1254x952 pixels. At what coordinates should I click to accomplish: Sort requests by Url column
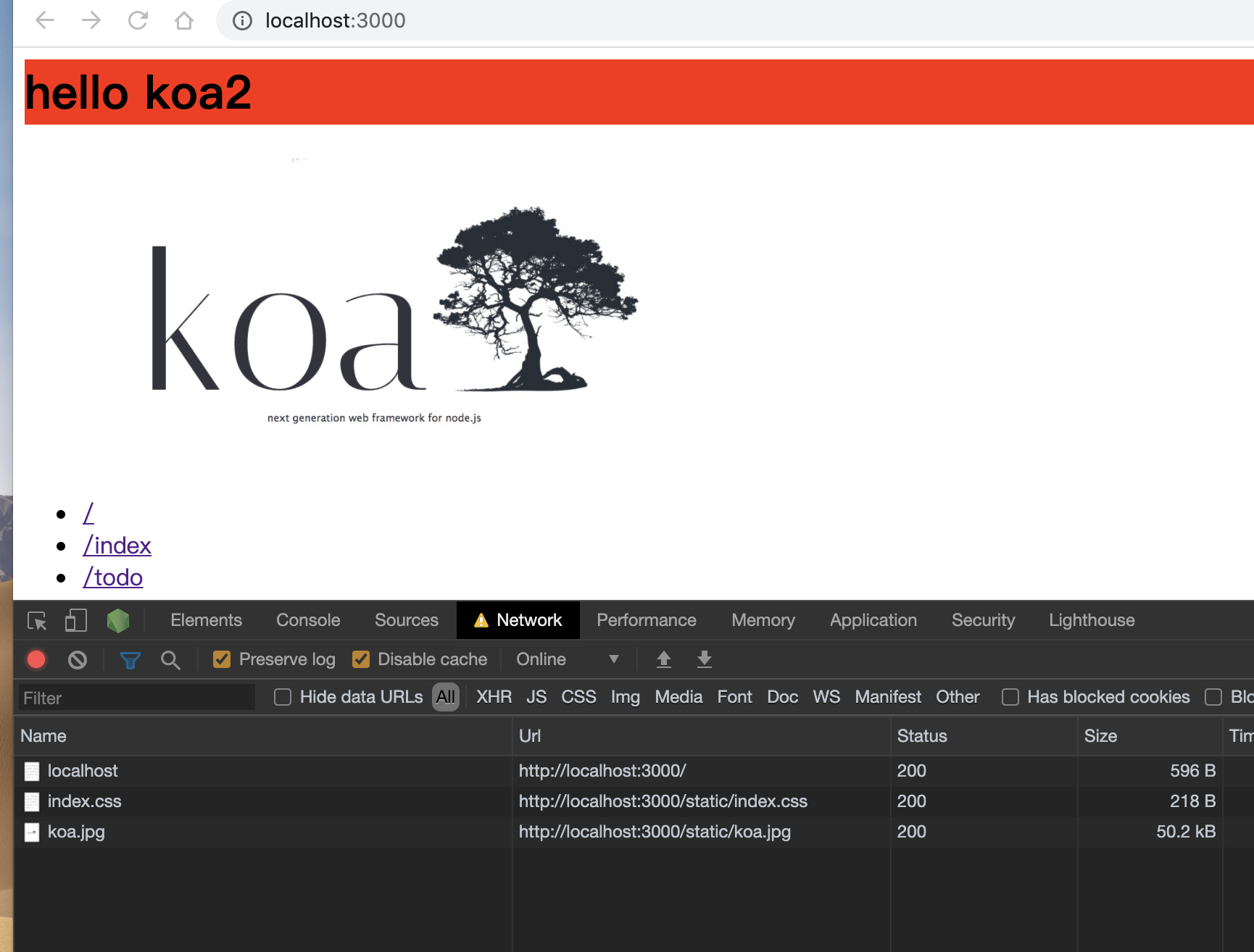[702, 736]
